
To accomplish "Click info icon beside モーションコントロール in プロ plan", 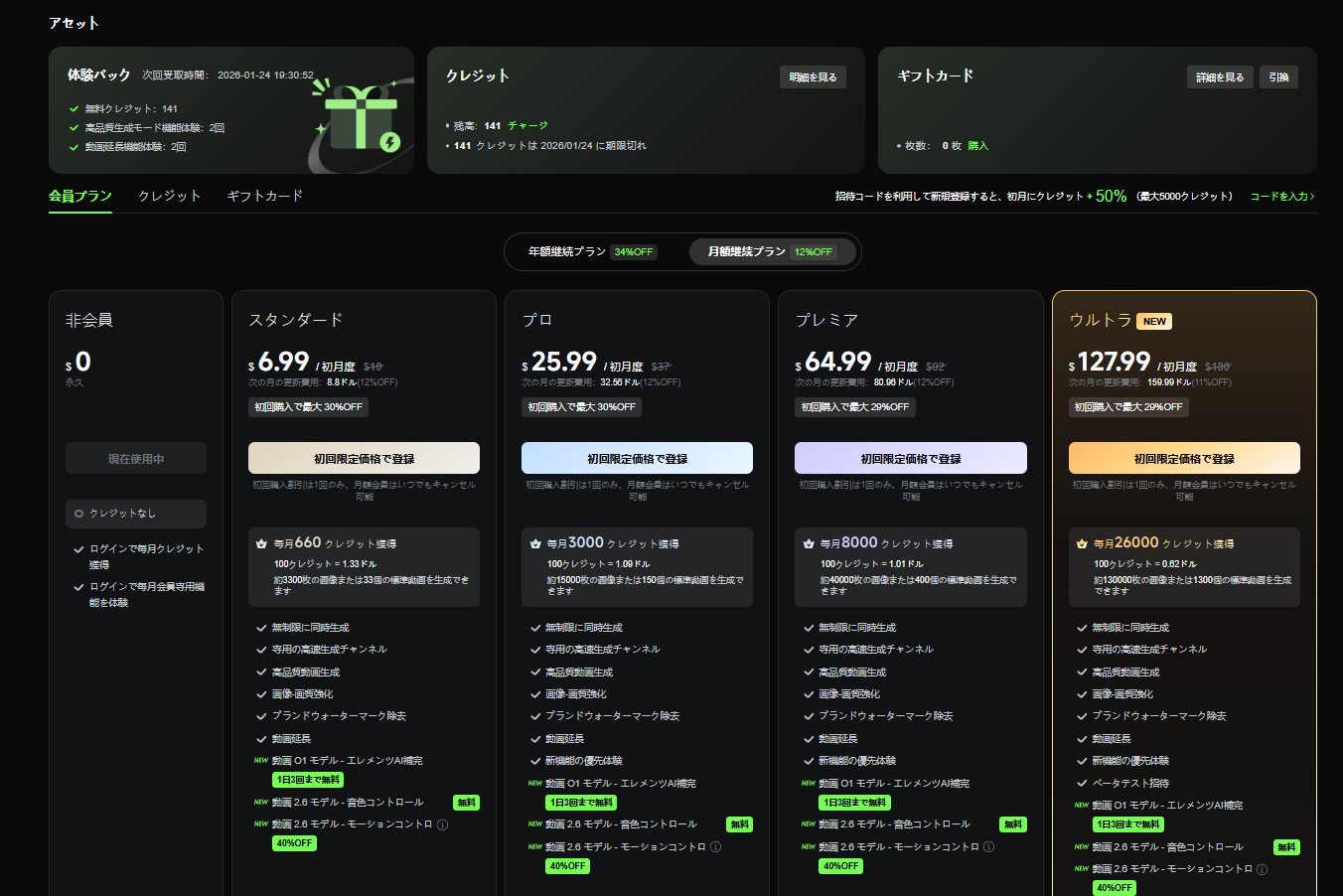I will pos(715,847).
